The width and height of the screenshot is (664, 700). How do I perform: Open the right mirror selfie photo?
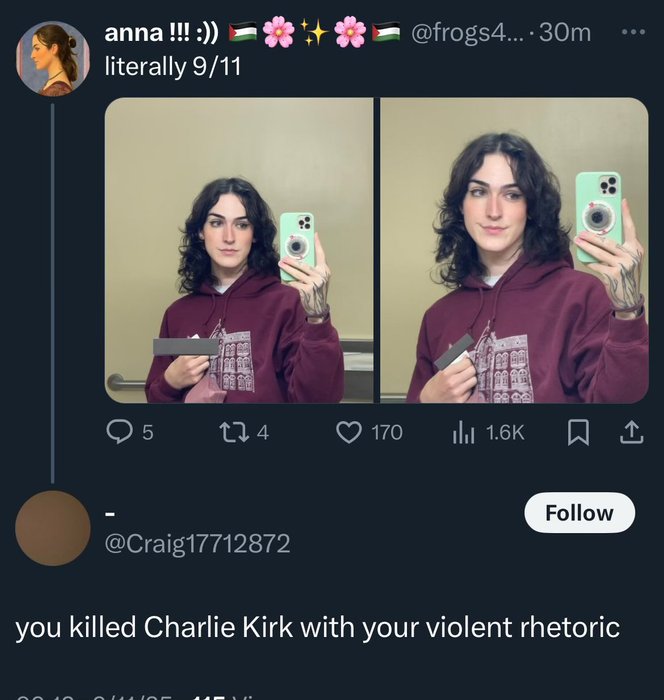click(x=514, y=250)
